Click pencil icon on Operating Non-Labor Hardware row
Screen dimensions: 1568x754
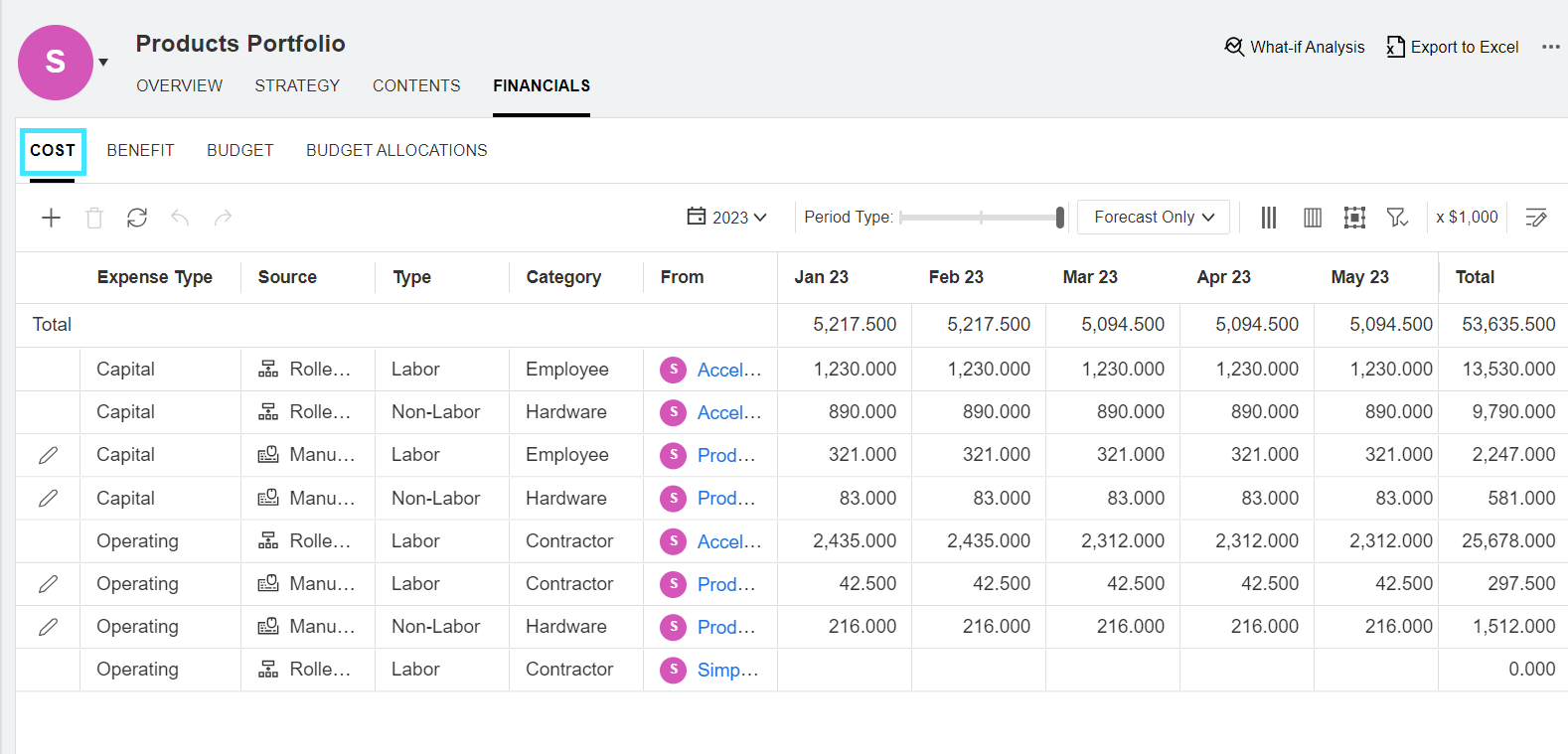tap(48, 627)
